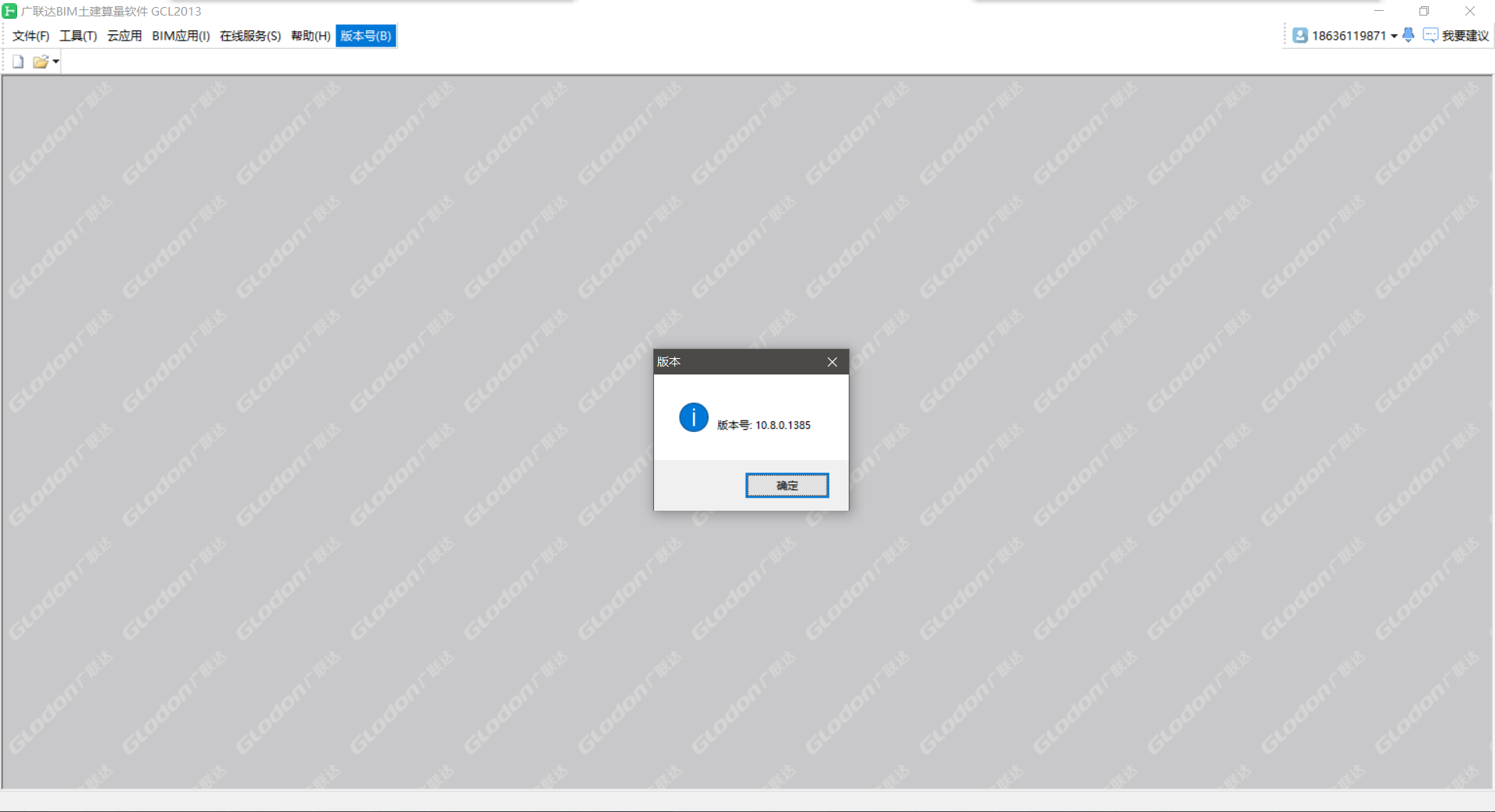Expand the open folder dropdown arrow
This screenshot has height=812, width=1495.
(56, 62)
